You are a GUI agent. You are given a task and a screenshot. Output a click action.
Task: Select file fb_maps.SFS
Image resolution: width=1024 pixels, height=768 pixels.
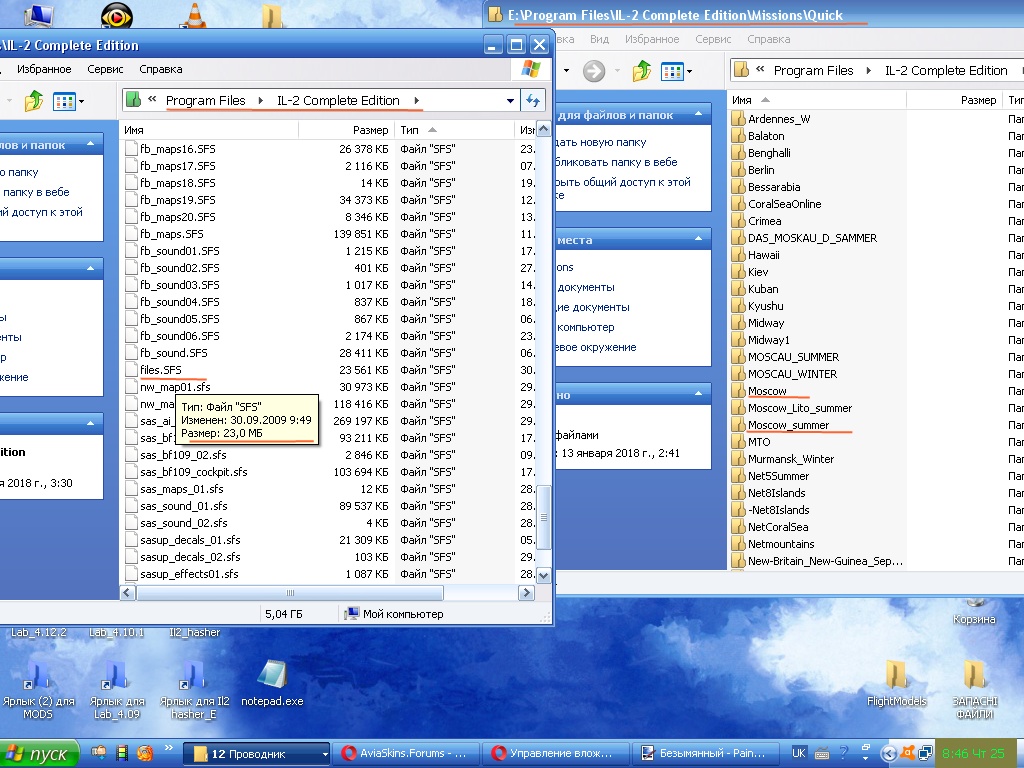tap(172, 234)
